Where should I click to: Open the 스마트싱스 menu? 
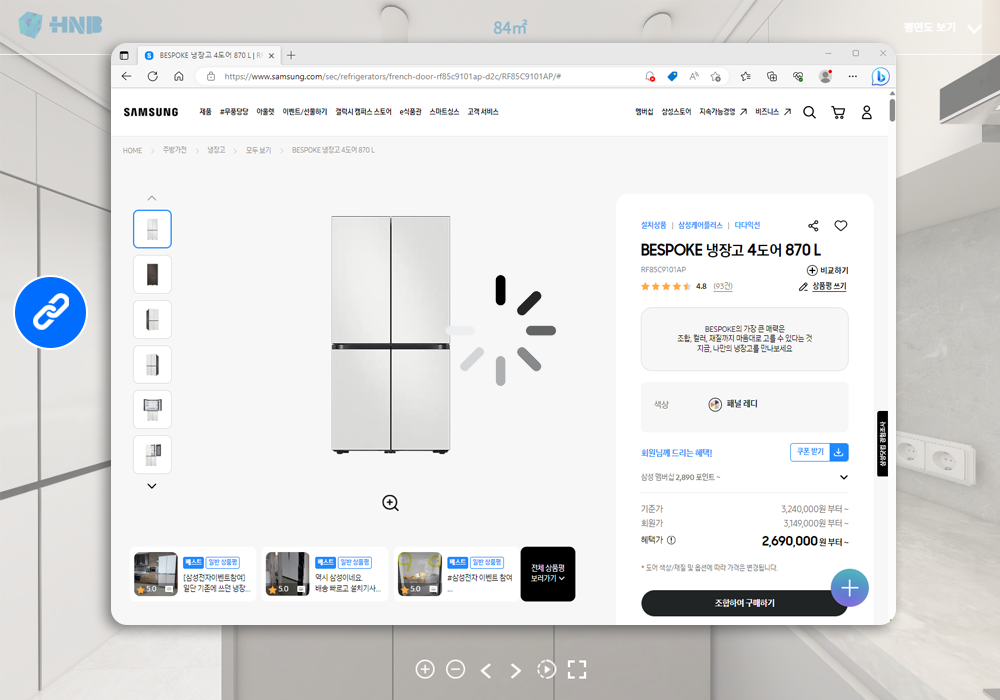point(445,112)
